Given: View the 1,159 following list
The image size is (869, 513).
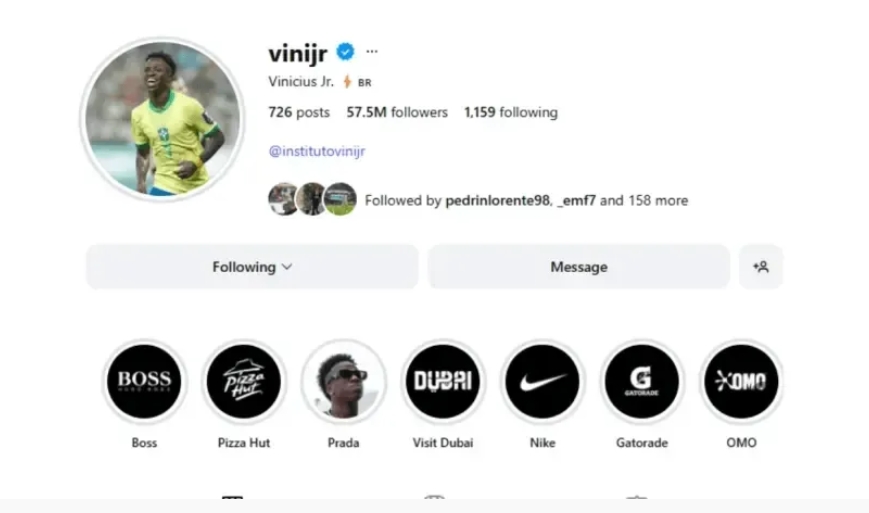Looking at the screenshot, I should click(x=510, y=113).
